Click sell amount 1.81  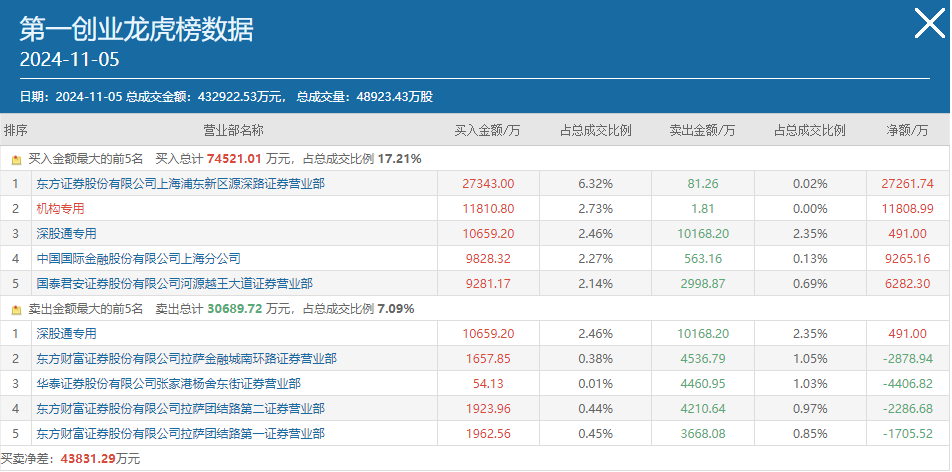703,209
